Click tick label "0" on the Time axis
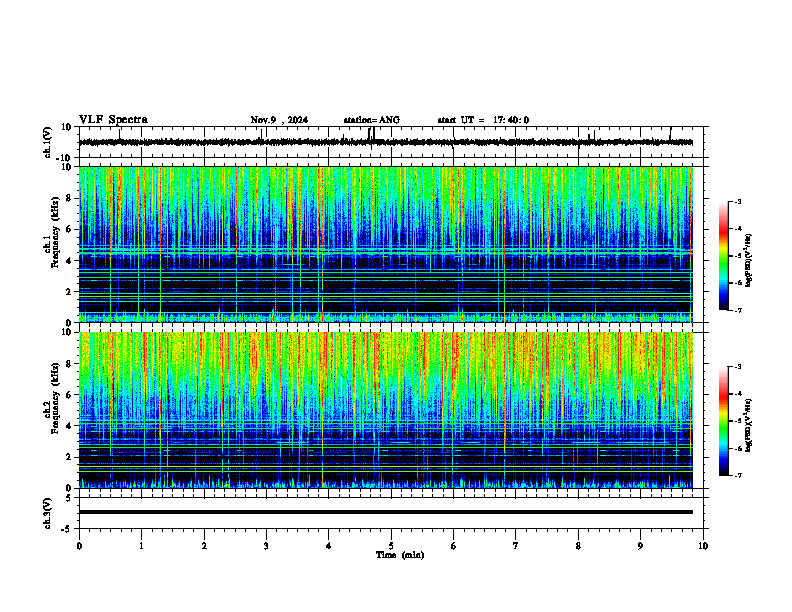This screenshot has height=612, width=792. 79,546
